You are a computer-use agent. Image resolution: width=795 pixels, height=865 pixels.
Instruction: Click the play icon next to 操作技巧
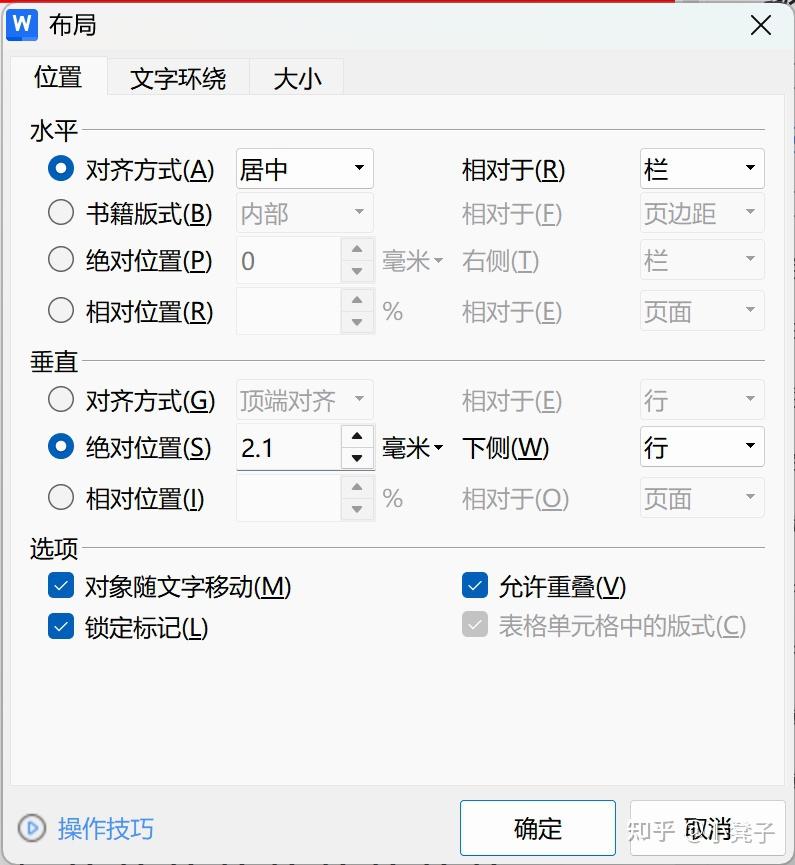click(x=31, y=828)
